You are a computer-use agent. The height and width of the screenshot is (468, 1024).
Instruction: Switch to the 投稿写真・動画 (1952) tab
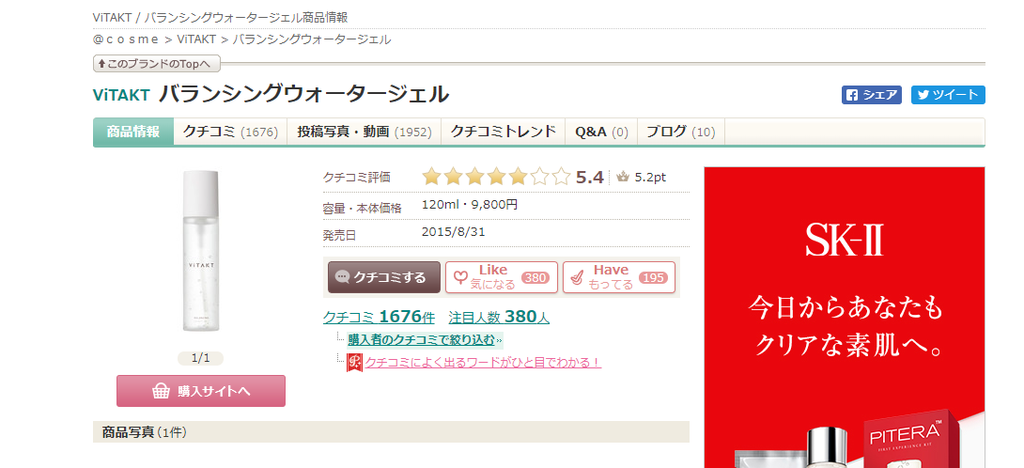364,131
